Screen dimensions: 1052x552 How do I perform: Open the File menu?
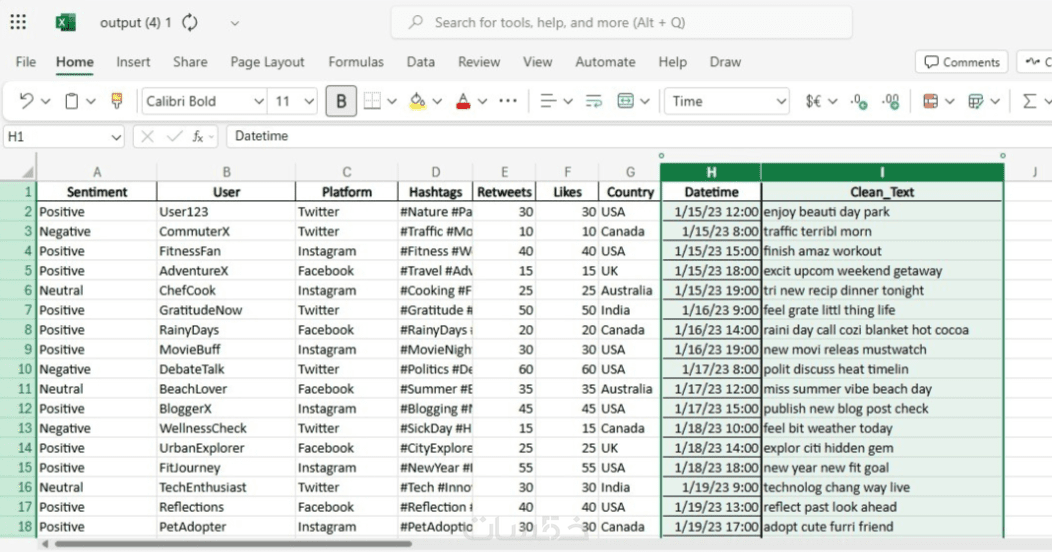pyautogui.click(x=25, y=62)
